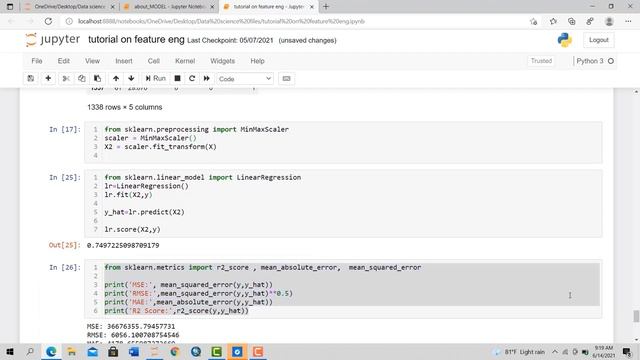The height and width of the screenshot is (360, 640).
Task: Move selected cell down arrow
Action: coord(131,78)
